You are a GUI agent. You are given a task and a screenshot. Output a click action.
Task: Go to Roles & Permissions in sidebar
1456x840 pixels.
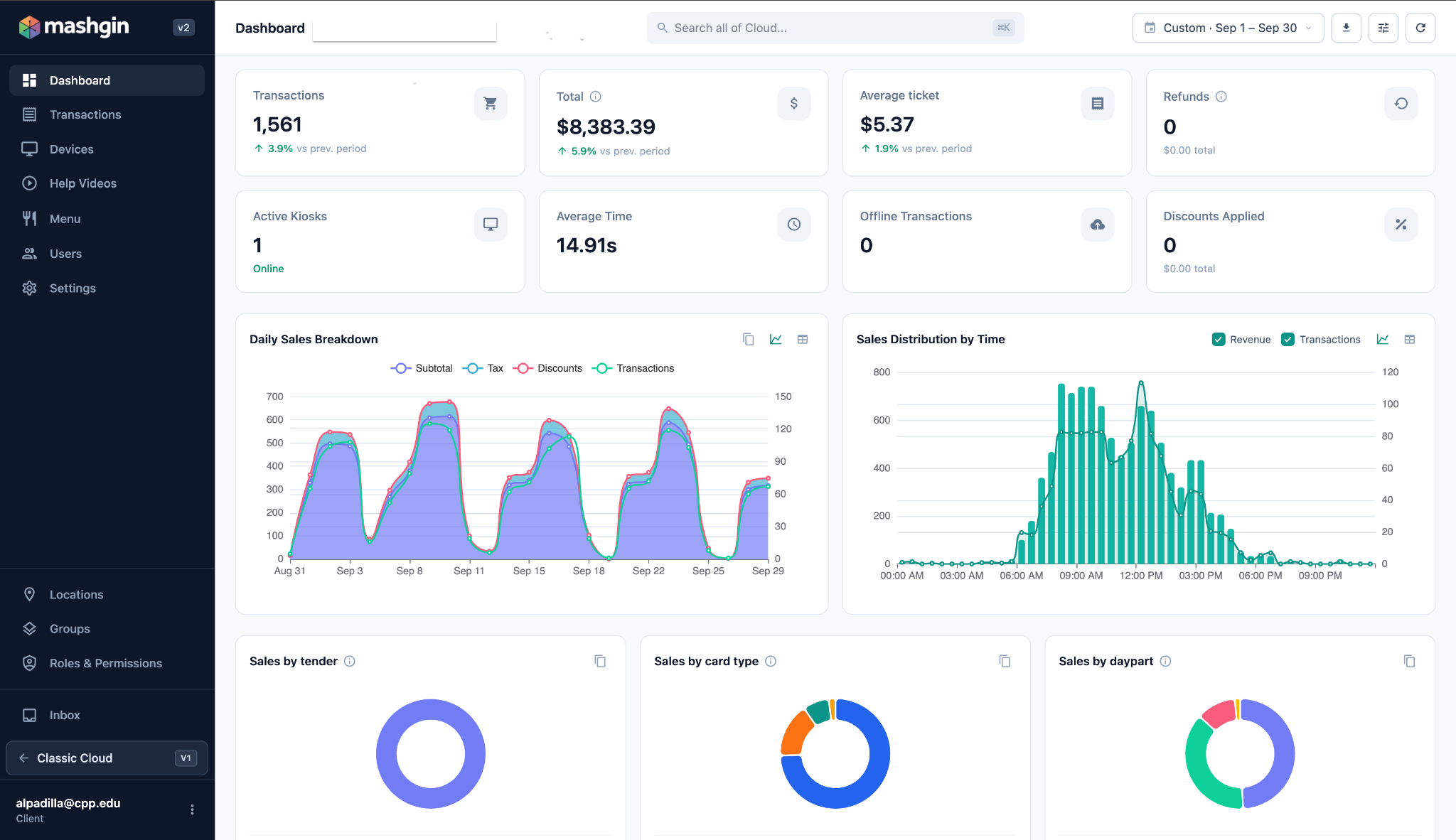107,663
